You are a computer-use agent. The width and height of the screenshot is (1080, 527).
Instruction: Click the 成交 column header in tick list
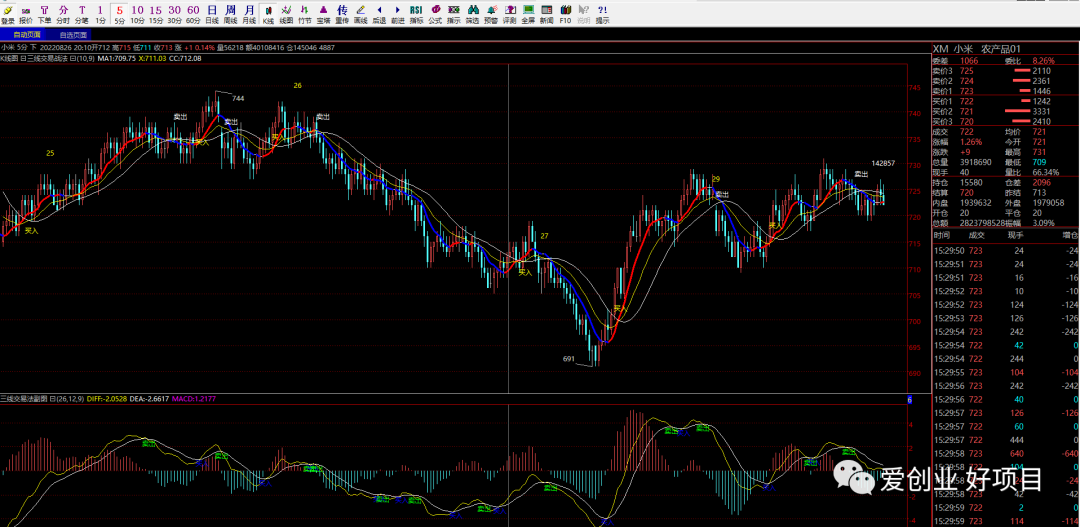976,236
